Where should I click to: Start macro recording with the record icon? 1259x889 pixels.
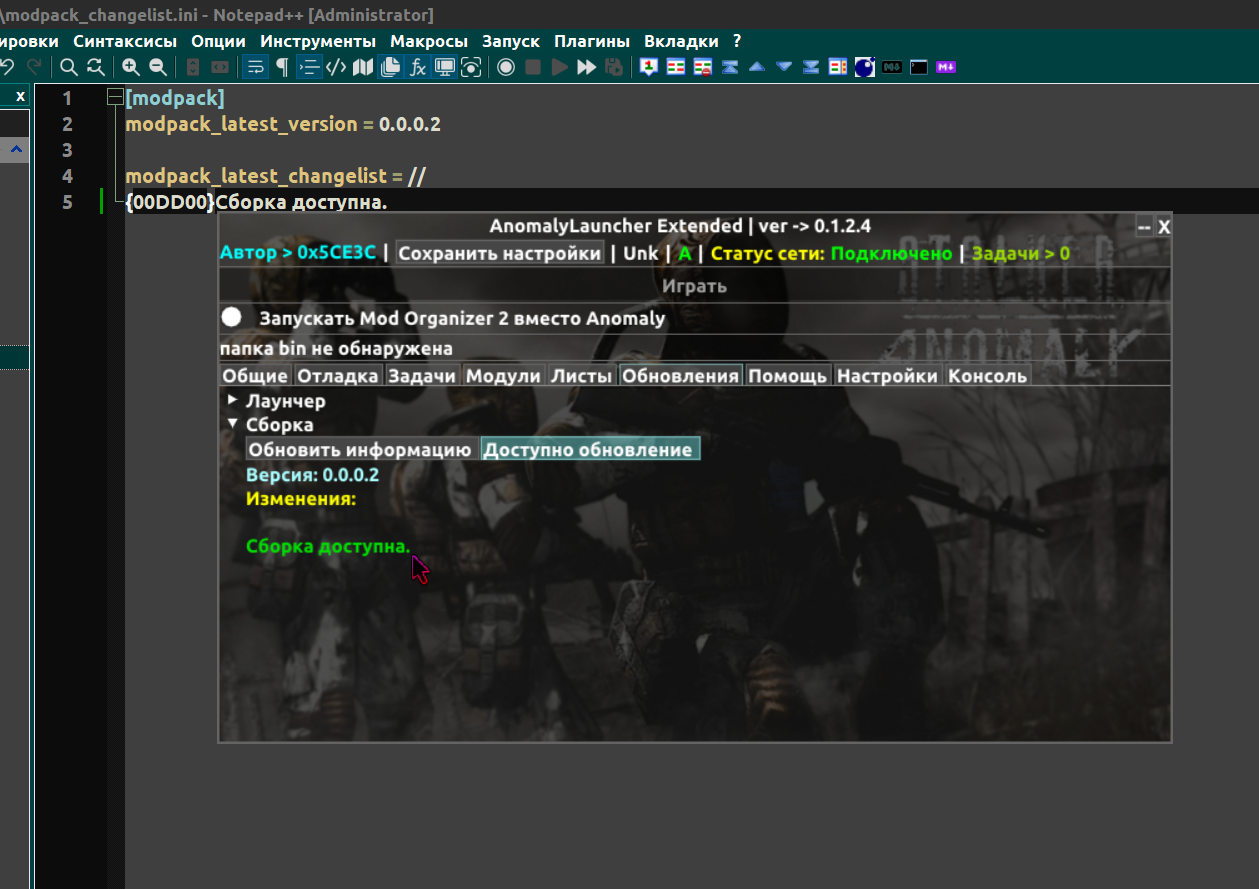505,67
